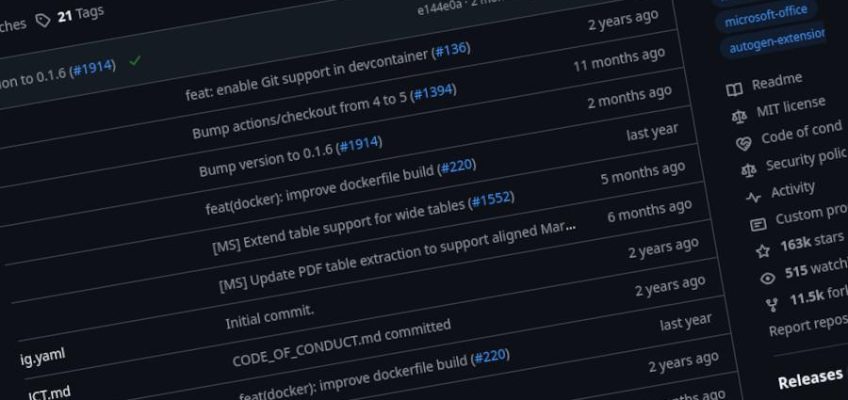
Task: View the 163k stars link
Action: click(812, 242)
